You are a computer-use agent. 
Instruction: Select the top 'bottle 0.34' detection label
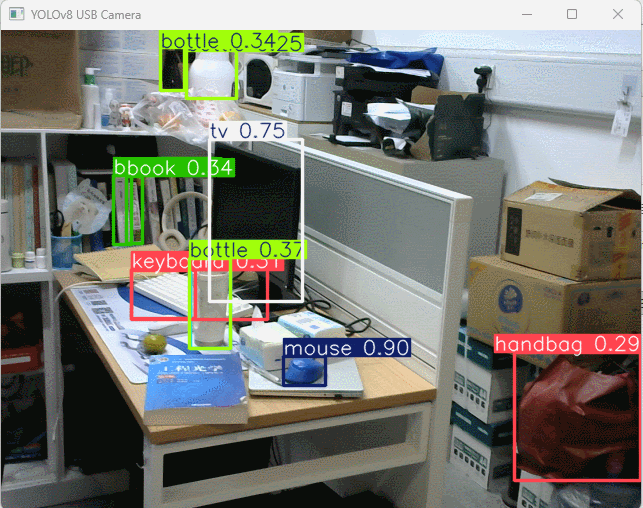(230, 41)
